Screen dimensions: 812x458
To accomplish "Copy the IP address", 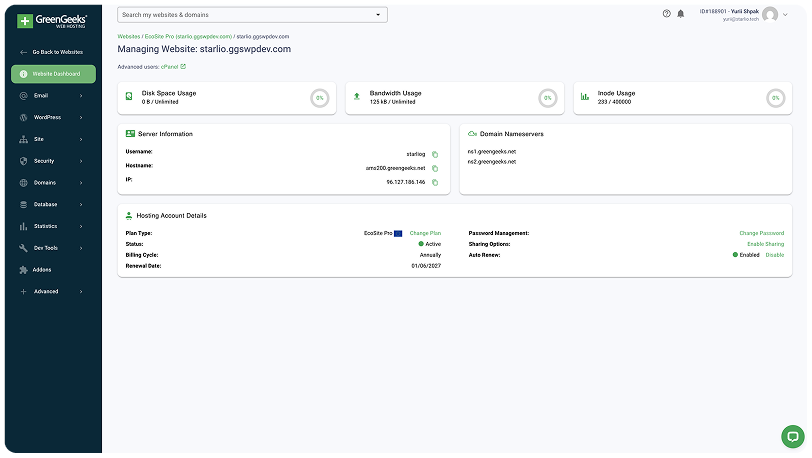I will coord(435,182).
